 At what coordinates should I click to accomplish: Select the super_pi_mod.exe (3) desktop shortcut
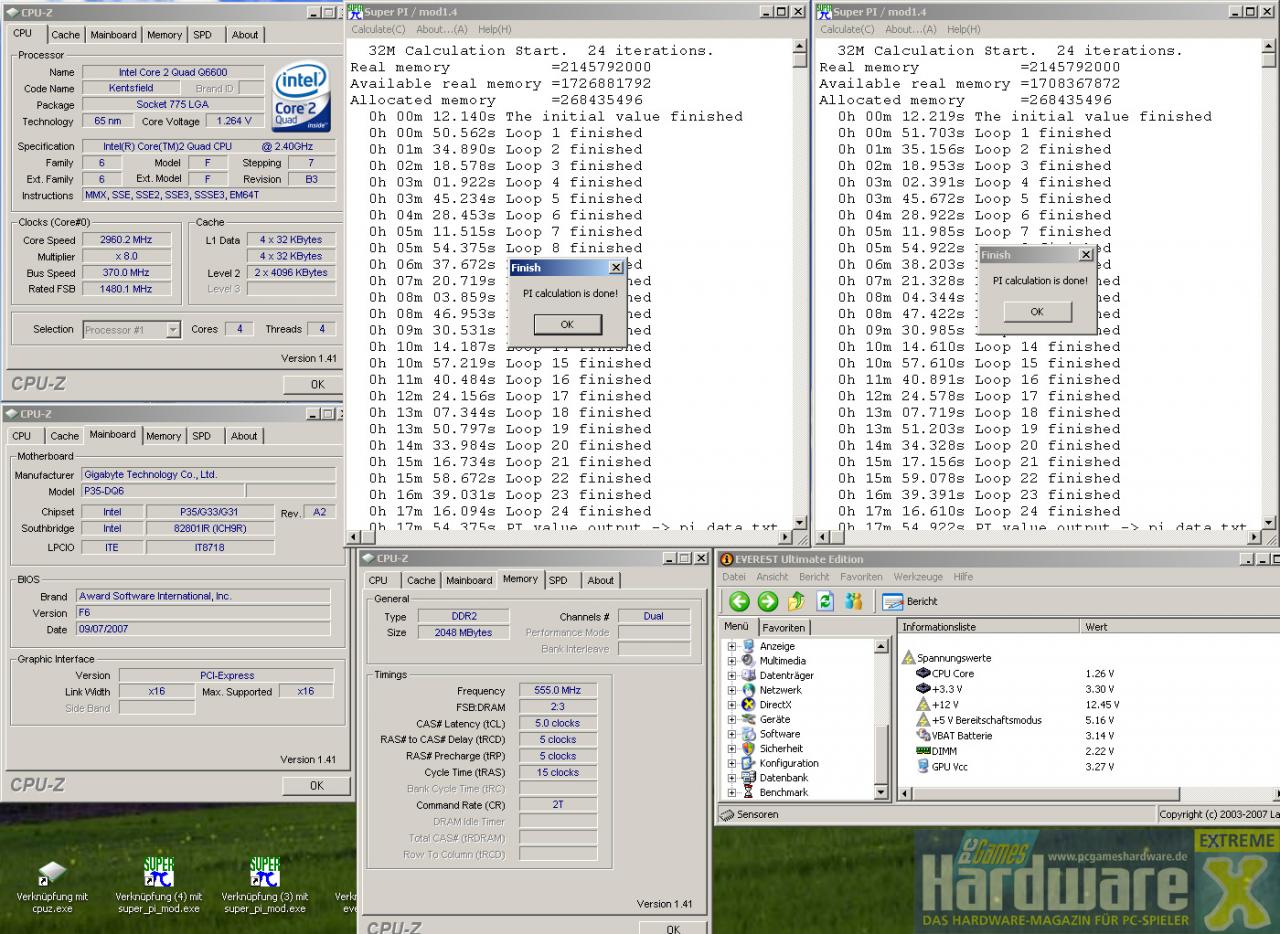pos(264,873)
